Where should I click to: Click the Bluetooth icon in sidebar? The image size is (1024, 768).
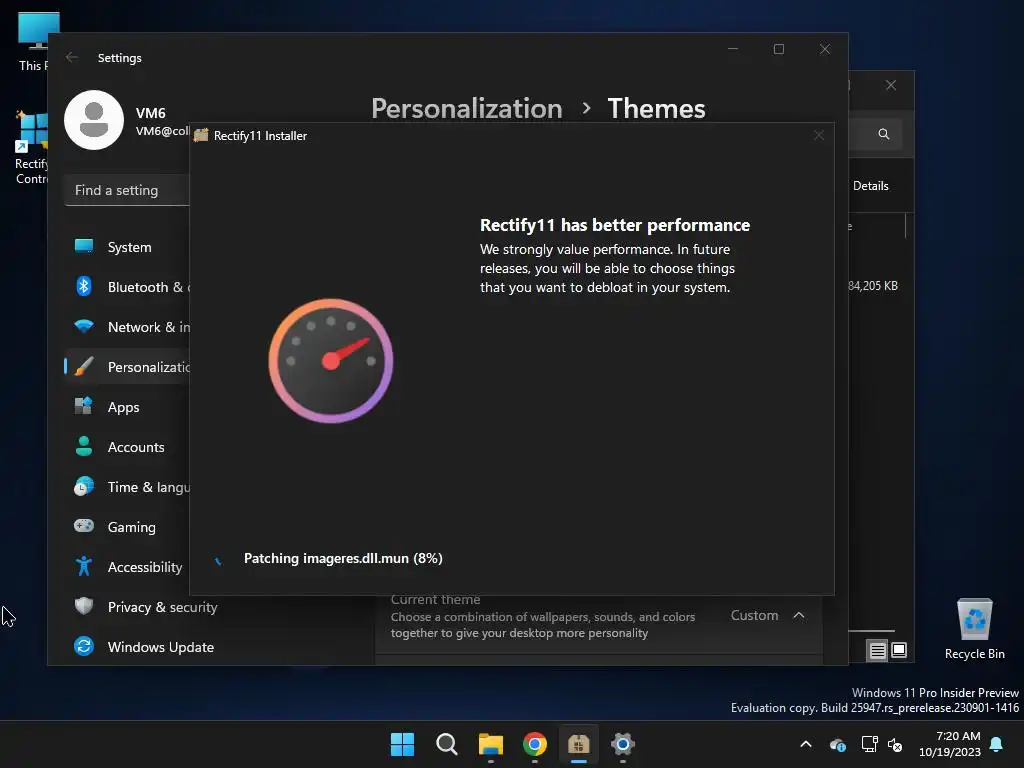[84, 286]
